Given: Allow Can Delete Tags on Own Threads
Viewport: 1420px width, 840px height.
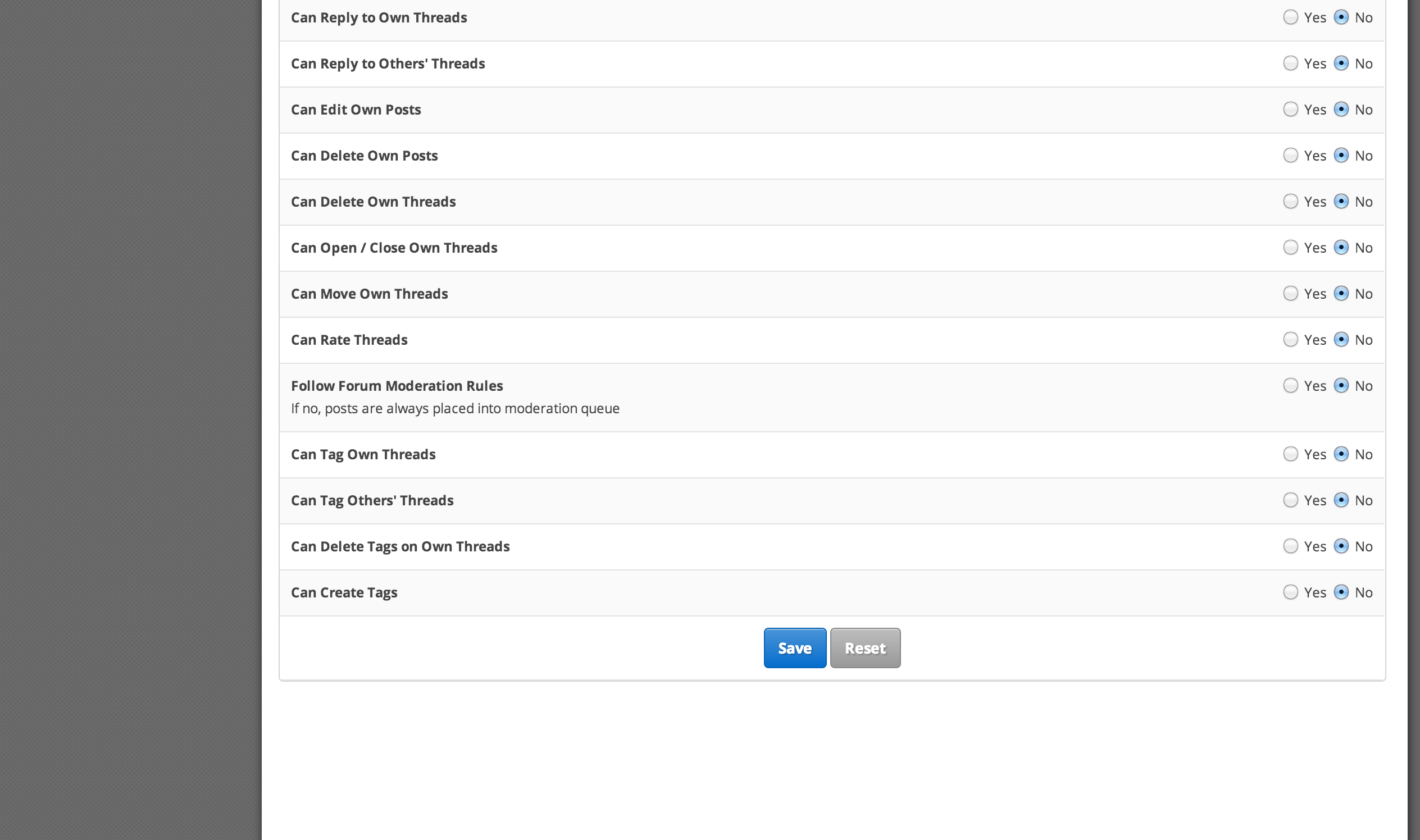Looking at the screenshot, I should pos(1290,546).
